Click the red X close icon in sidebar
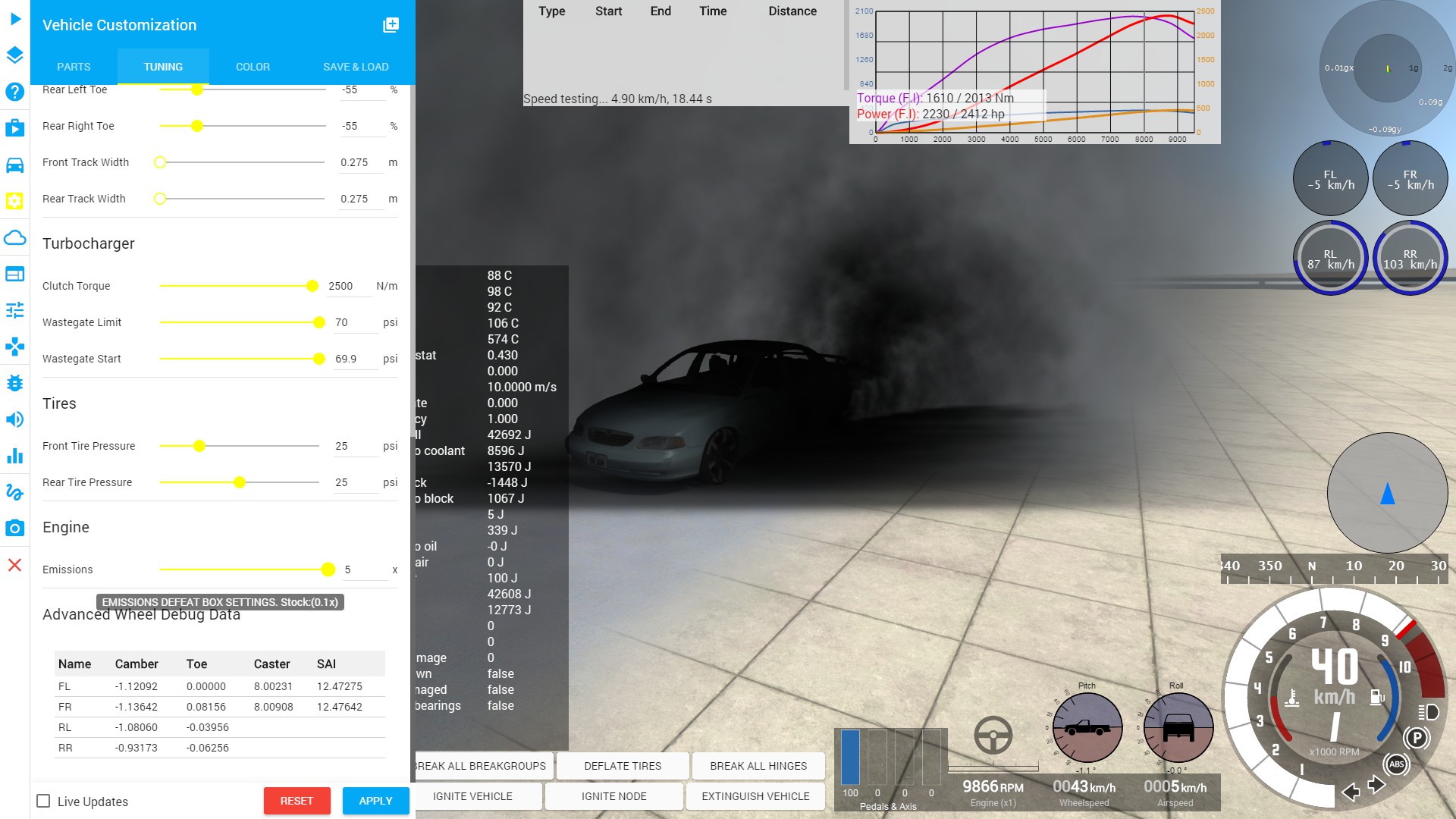This screenshot has height=819, width=1456. pos(15,565)
